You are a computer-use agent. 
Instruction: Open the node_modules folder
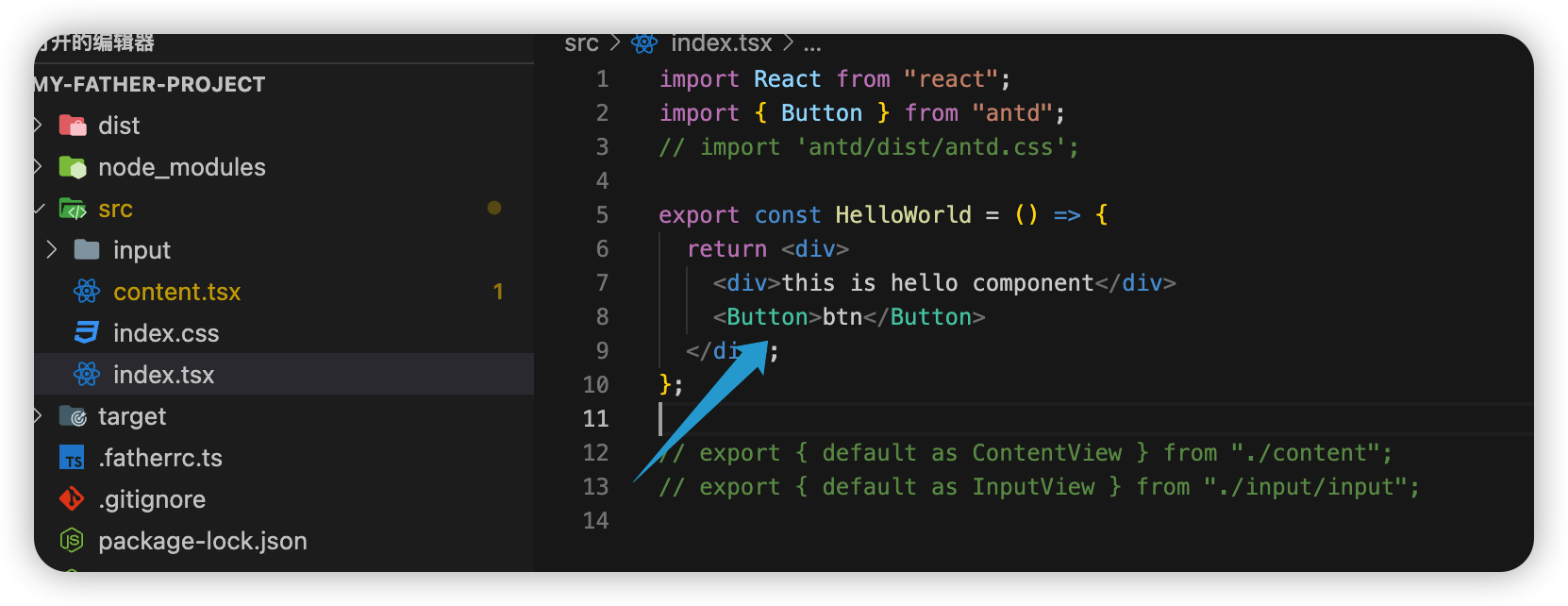pyautogui.click(x=182, y=167)
